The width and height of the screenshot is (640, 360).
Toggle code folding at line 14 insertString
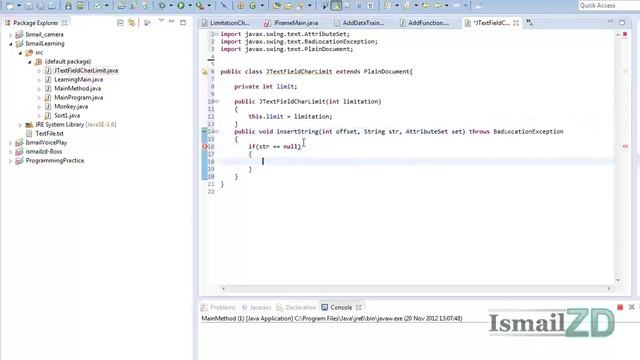[x=217, y=131]
